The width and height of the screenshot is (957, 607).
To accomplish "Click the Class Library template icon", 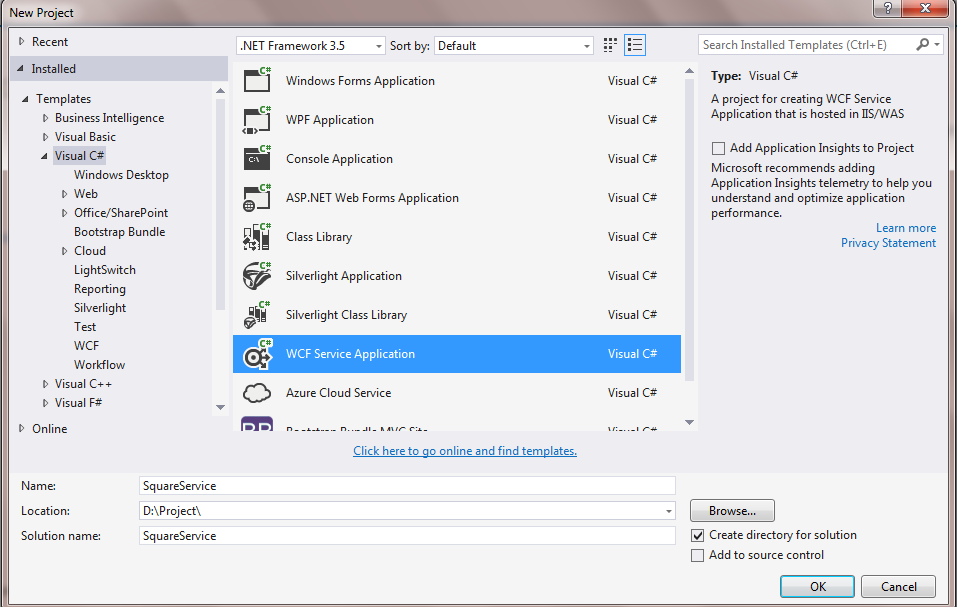I will pyautogui.click(x=257, y=237).
